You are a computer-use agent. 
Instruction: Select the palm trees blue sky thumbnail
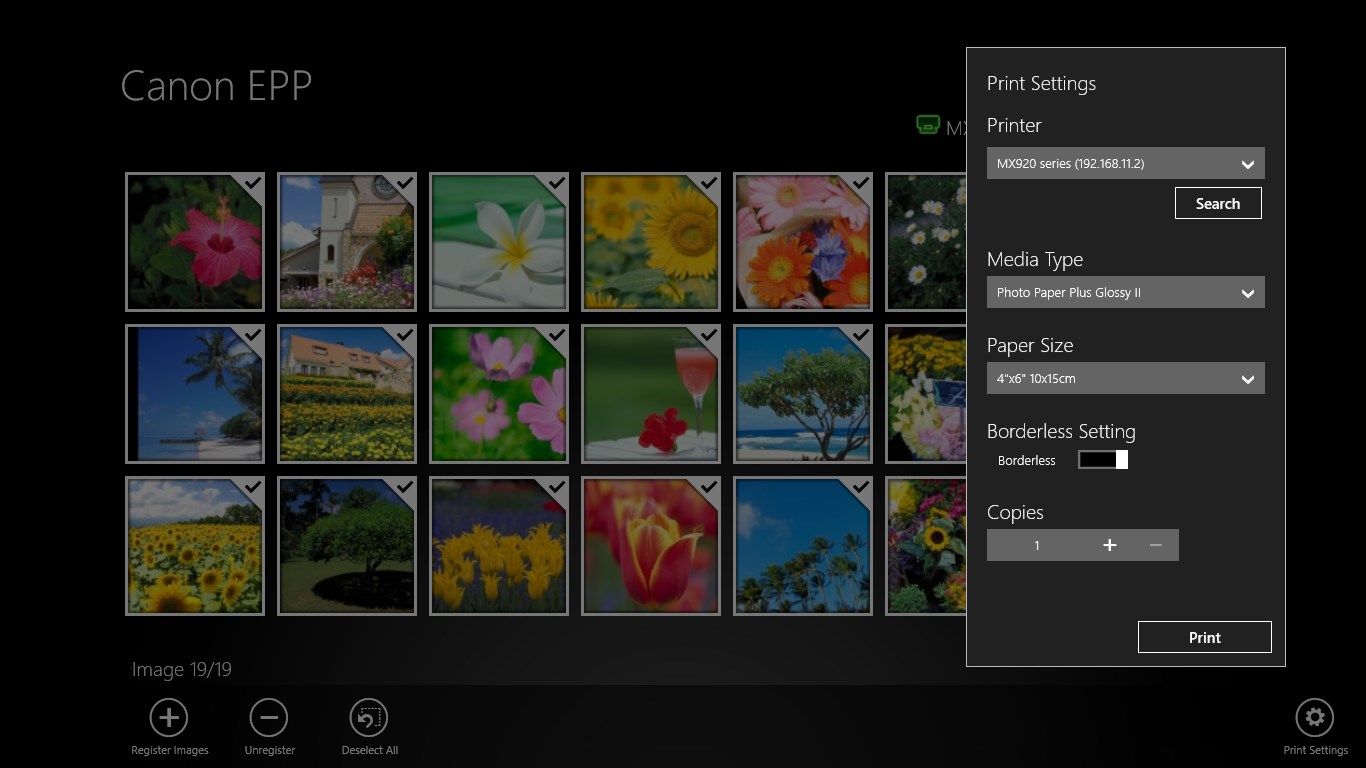pos(803,546)
